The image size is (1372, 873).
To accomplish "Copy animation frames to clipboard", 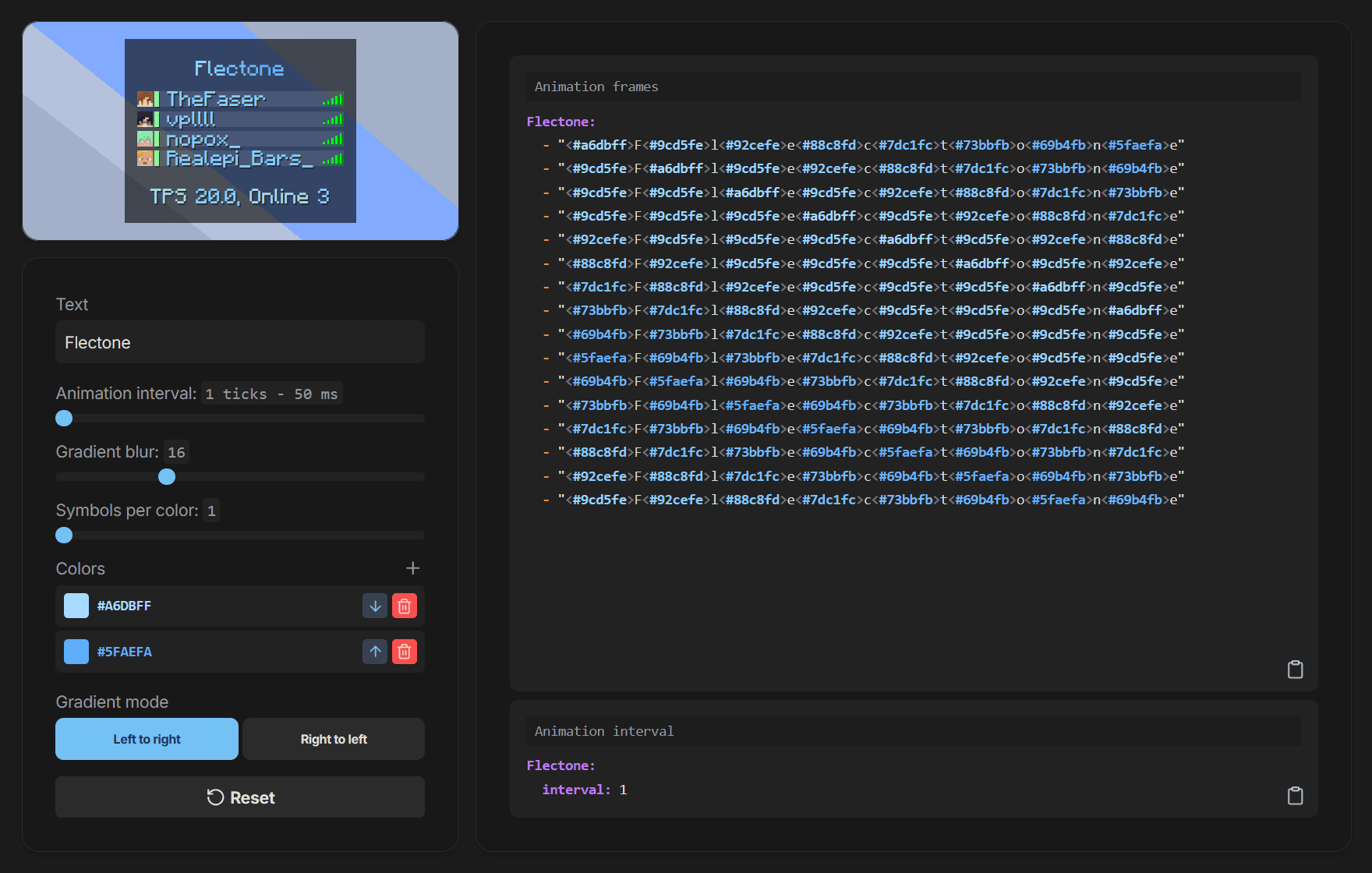I will (1295, 670).
